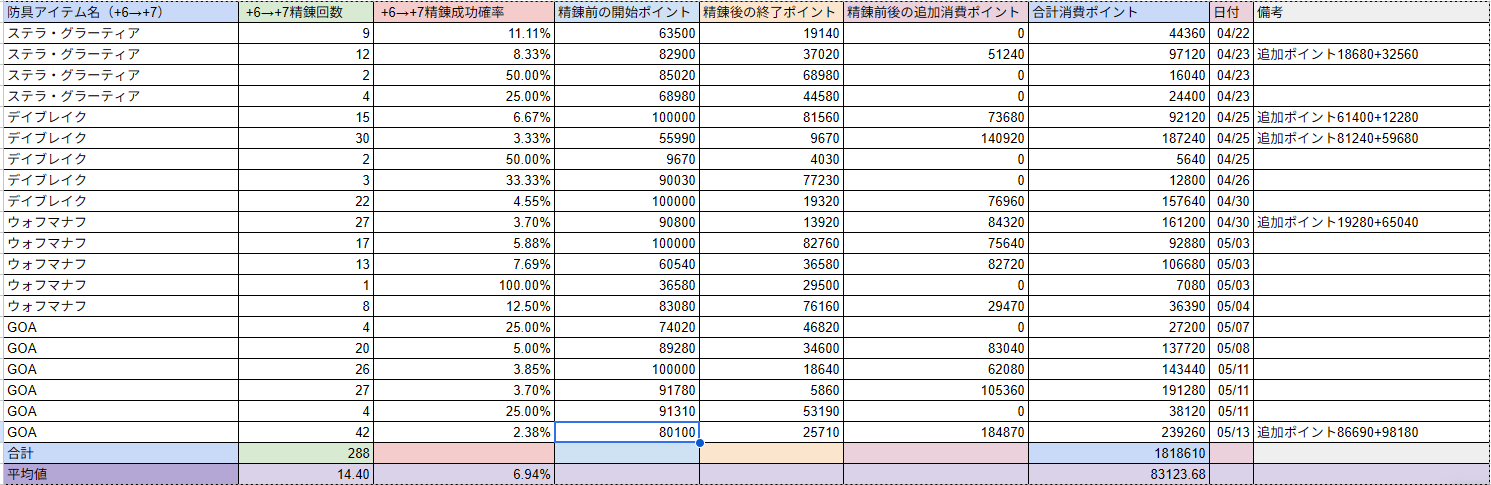
Task: Select the 平均値 row label cell
Action: [x=120, y=474]
